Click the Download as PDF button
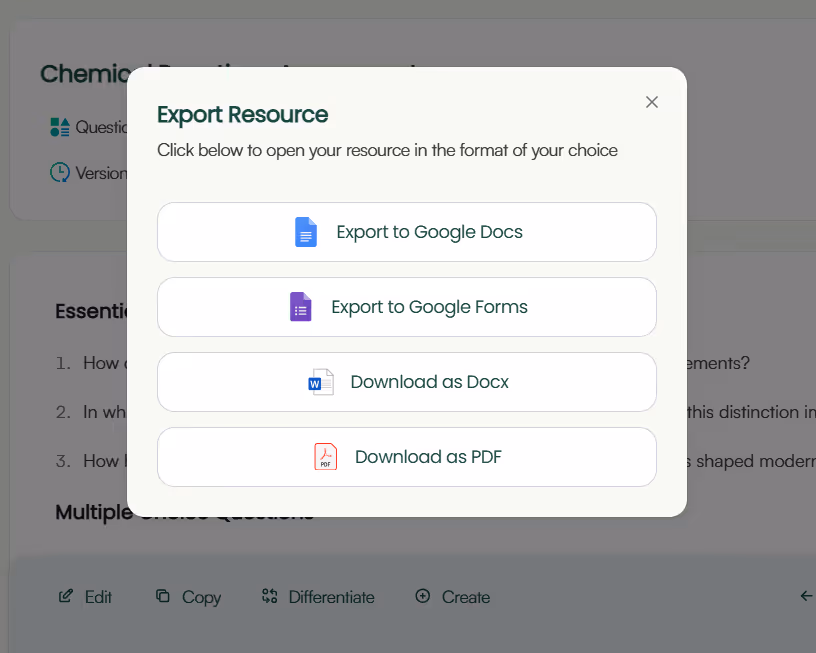The height and width of the screenshot is (653, 816). (x=406, y=457)
